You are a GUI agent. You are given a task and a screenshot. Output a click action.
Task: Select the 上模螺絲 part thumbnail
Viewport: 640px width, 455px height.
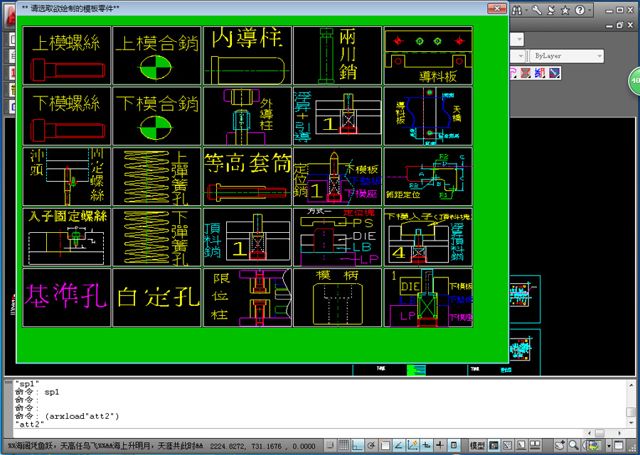coord(67,55)
